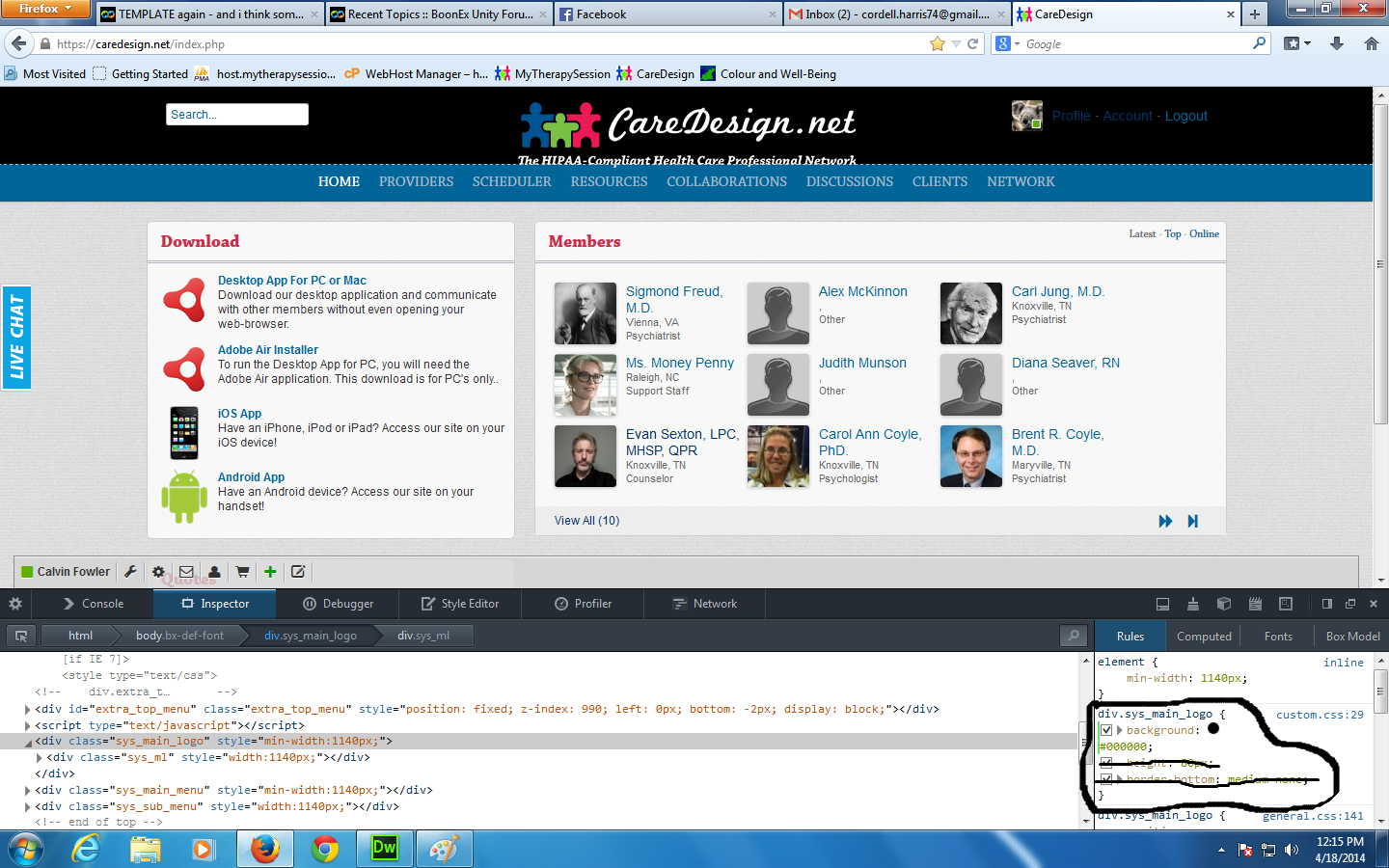
Task: Switch to the Console tab
Action: (x=93, y=604)
